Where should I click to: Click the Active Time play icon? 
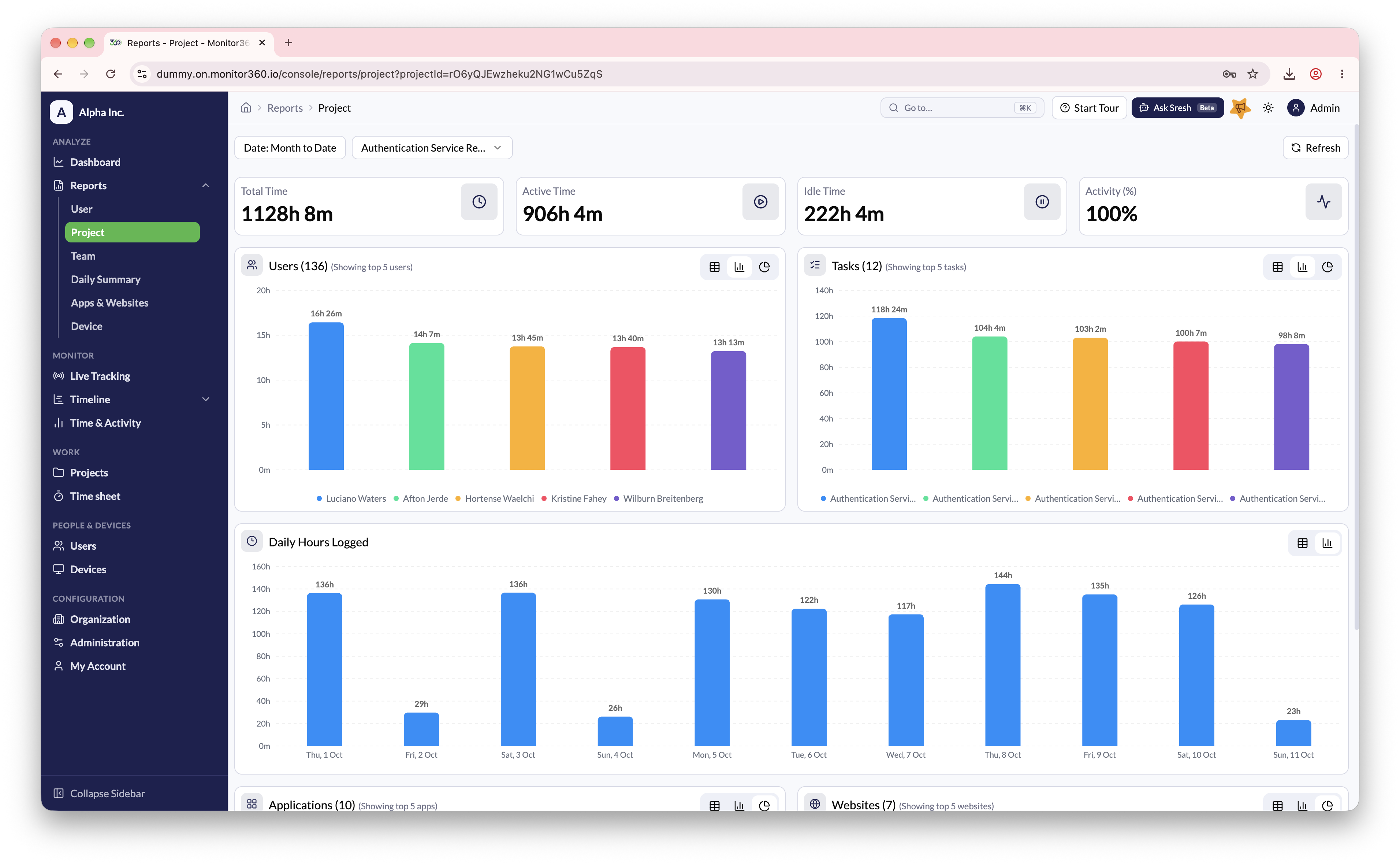(x=760, y=201)
